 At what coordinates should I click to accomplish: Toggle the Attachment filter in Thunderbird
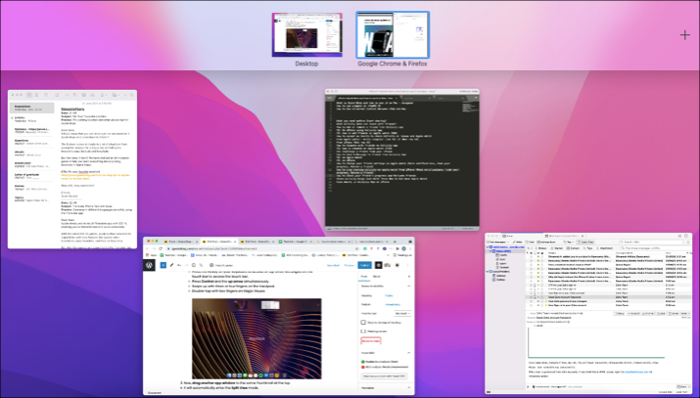(x=605, y=248)
